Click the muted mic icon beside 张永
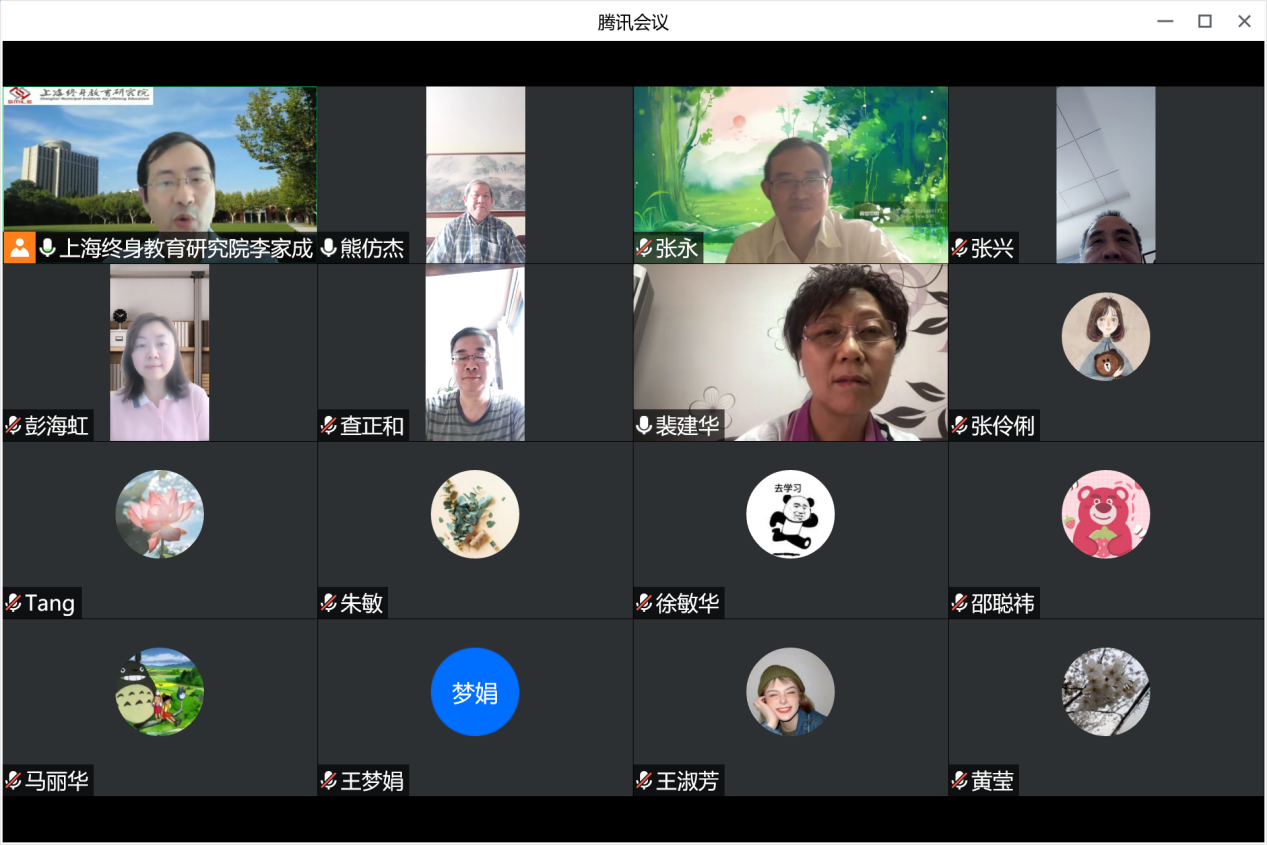 pos(644,248)
